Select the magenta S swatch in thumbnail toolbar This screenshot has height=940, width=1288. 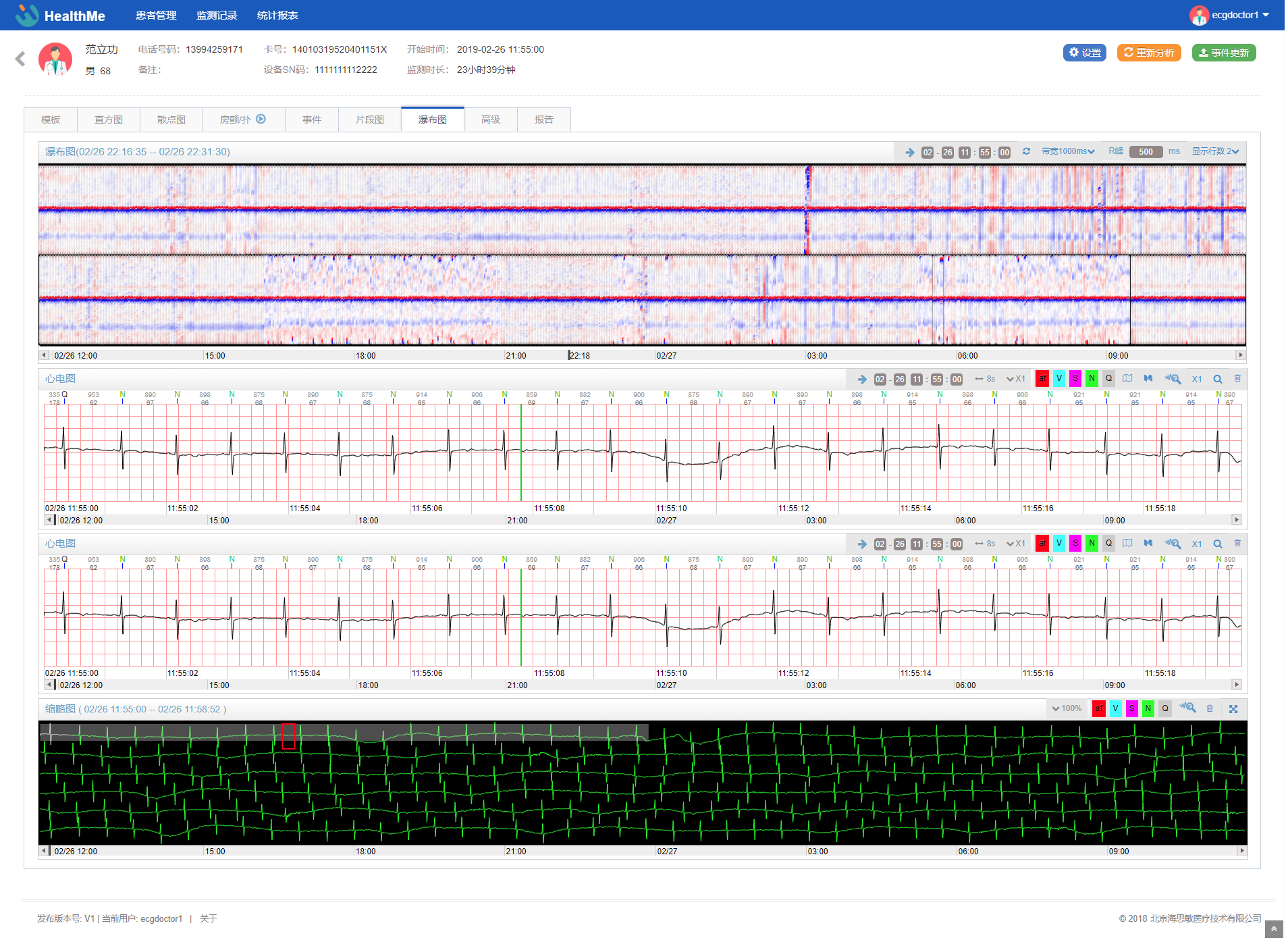coord(1131,708)
